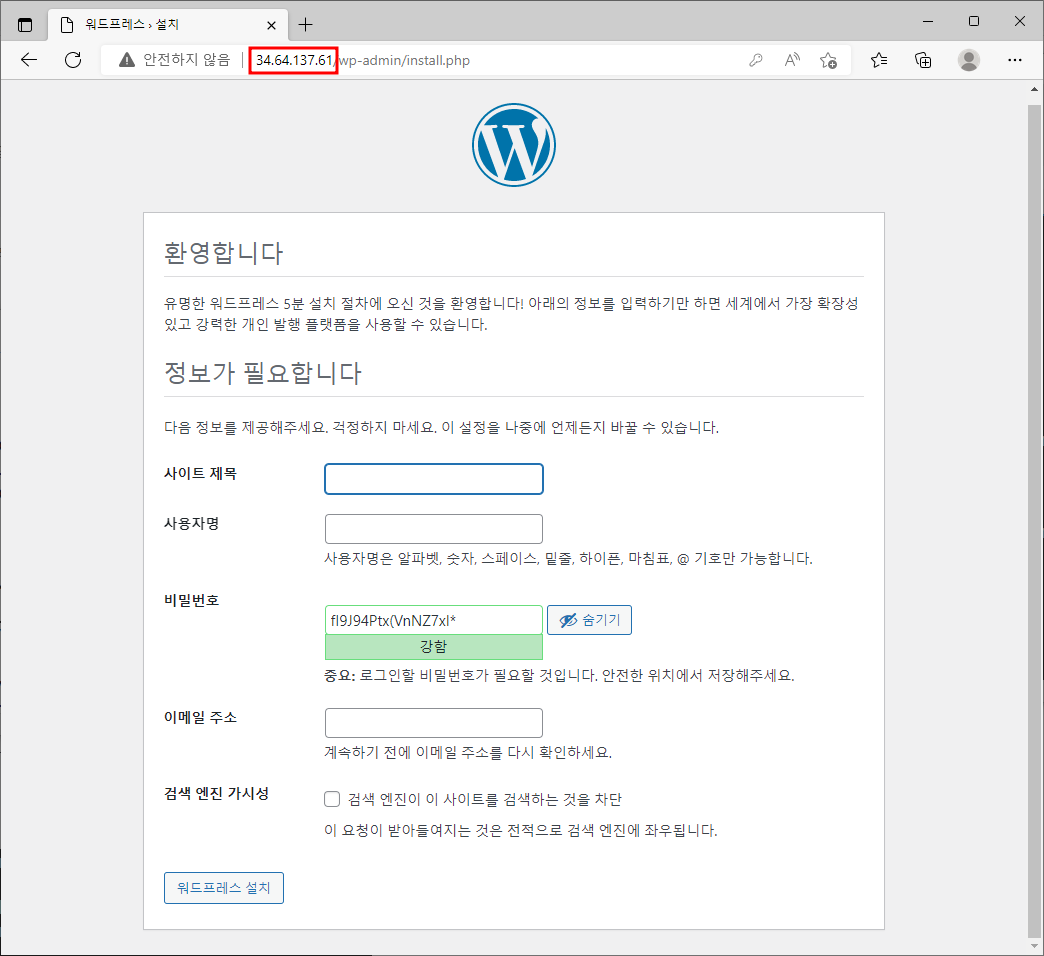Start Read Aloud in address bar
Image resolution: width=1044 pixels, height=956 pixels.
(x=792, y=60)
